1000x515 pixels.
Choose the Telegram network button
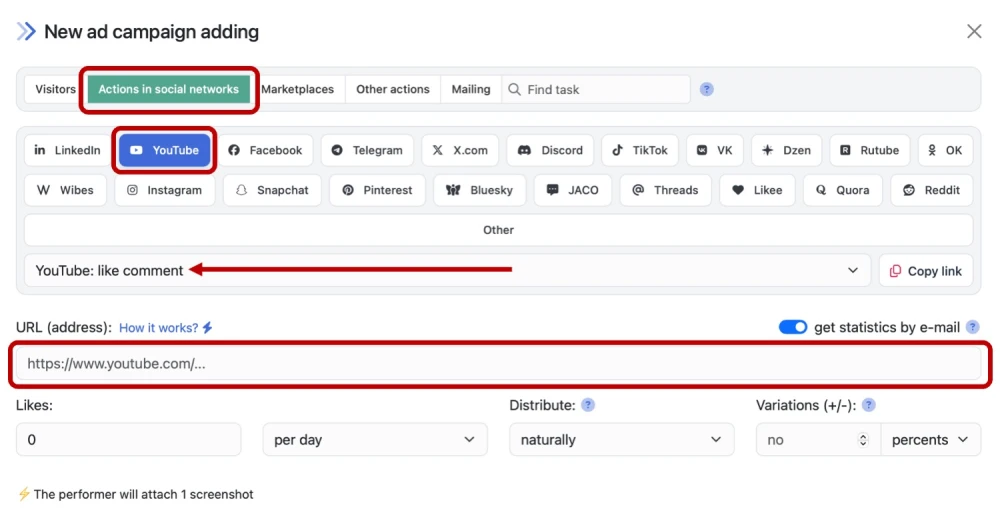(x=367, y=150)
